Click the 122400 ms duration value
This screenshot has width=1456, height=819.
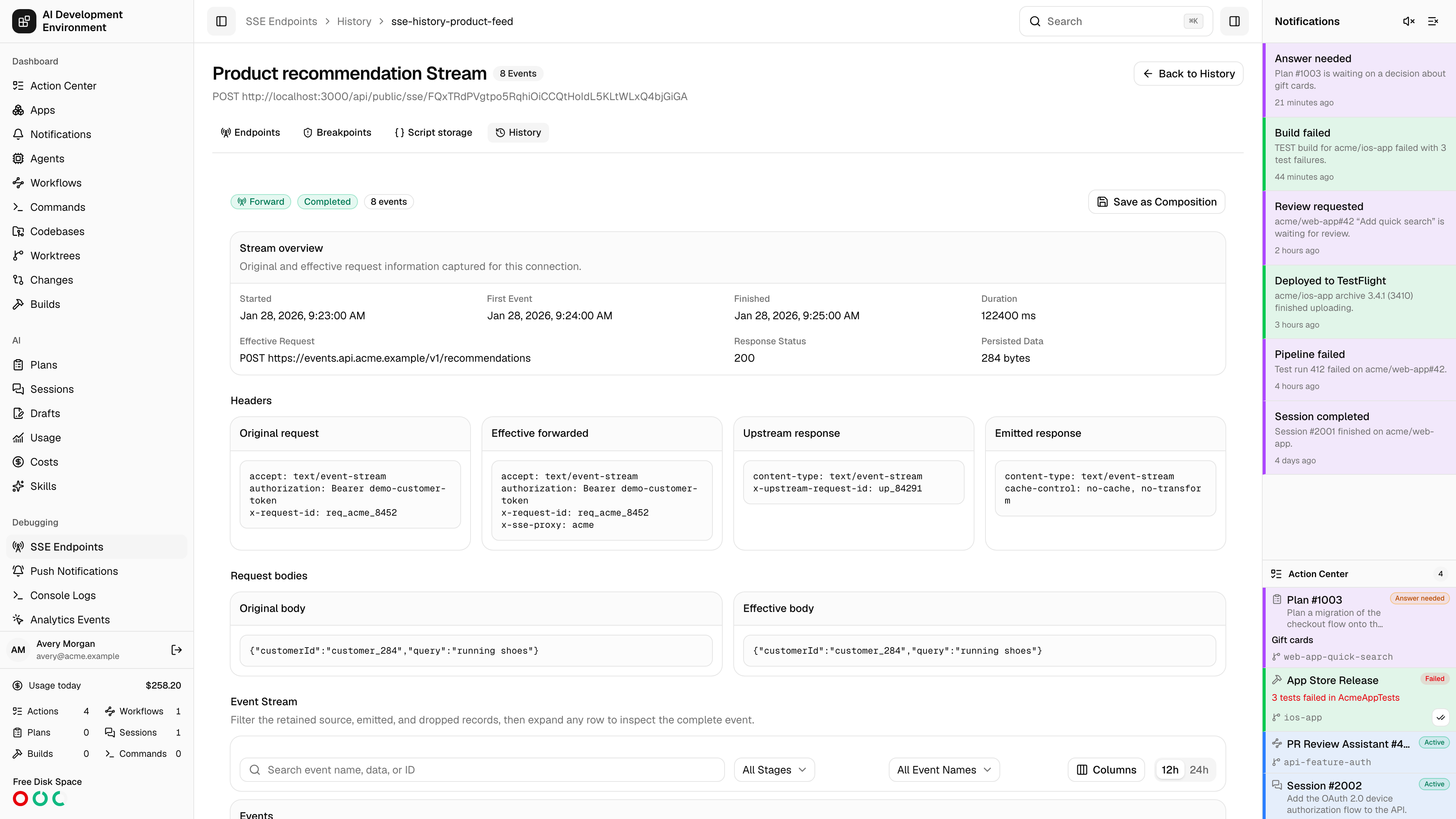click(x=1008, y=316)
